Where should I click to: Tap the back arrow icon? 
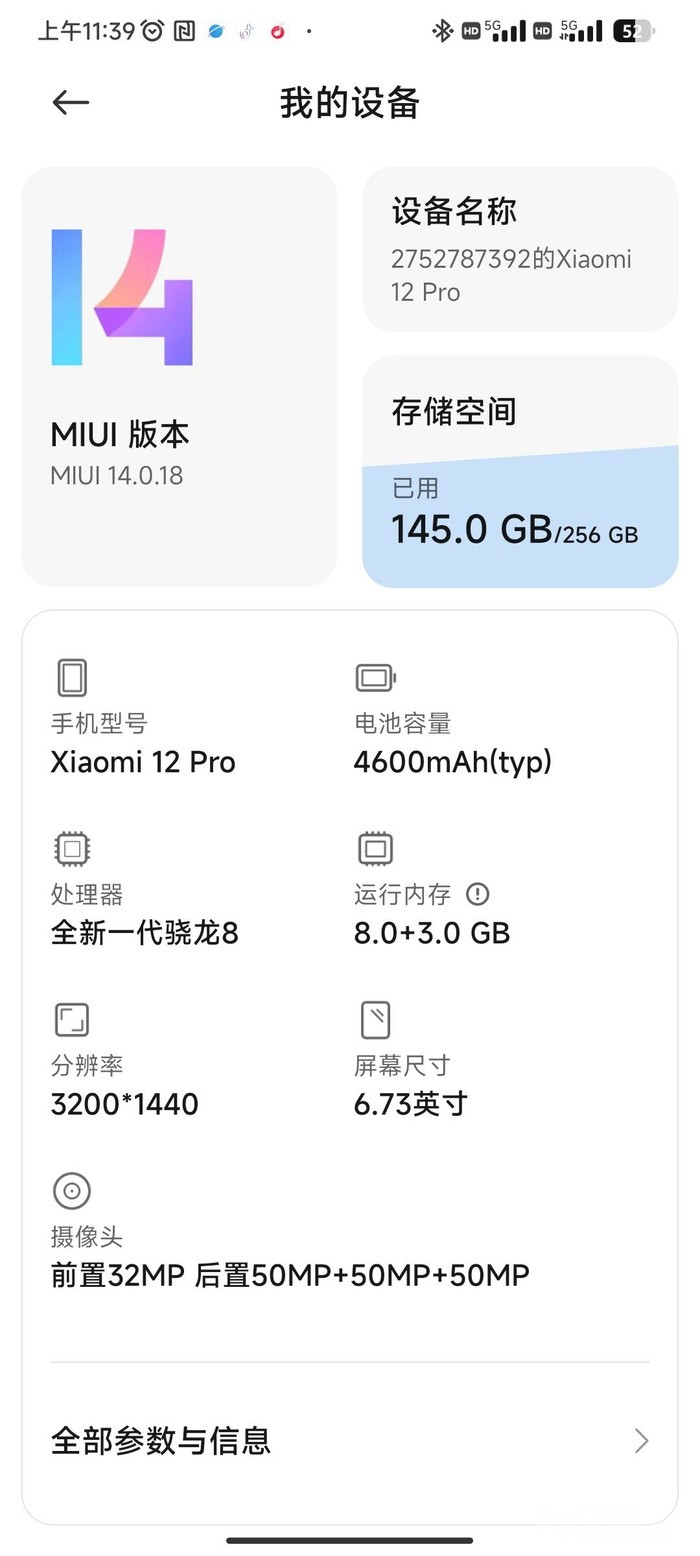tap(70, 102)
